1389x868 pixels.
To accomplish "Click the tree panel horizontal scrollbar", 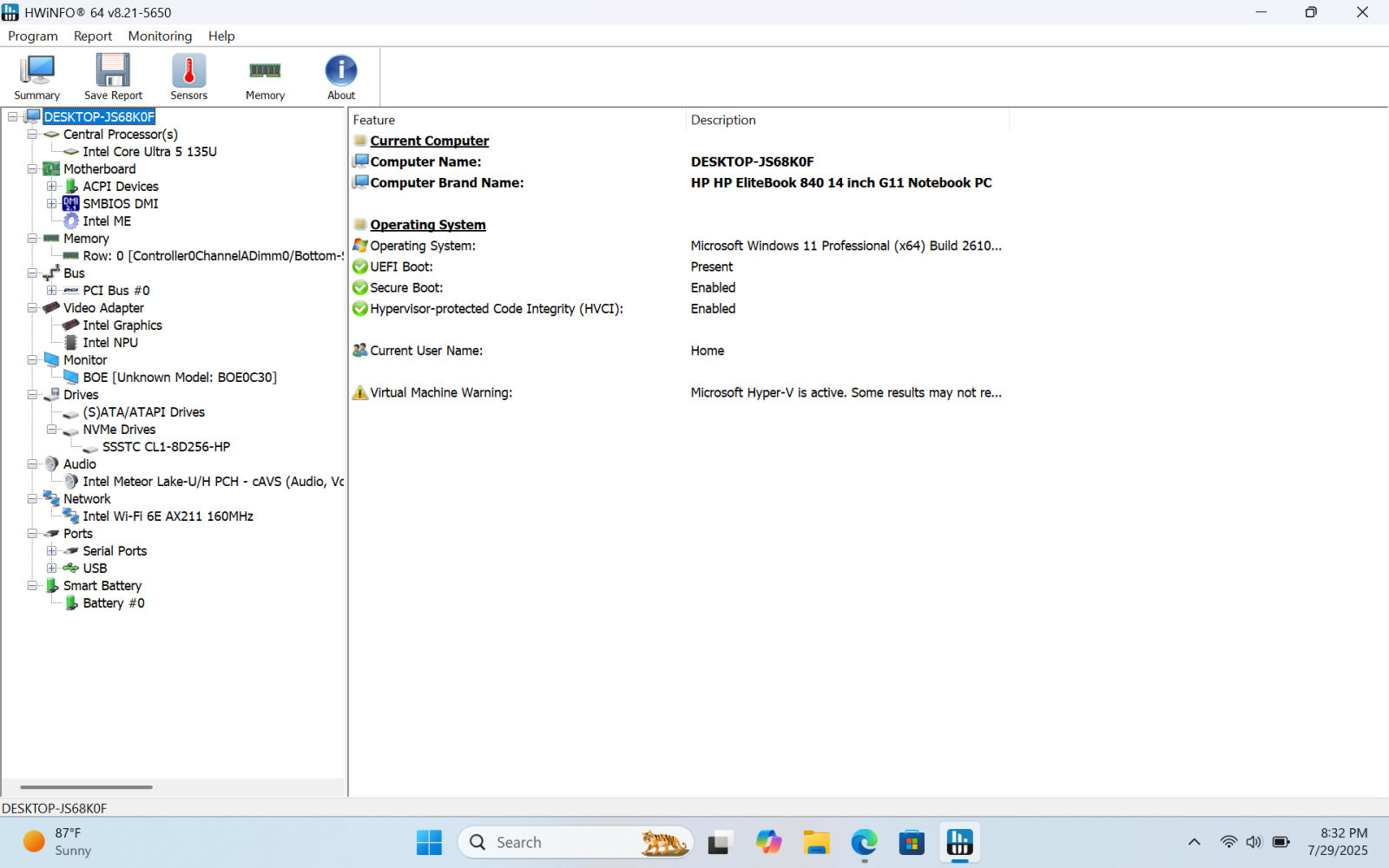I will [86, 787].
